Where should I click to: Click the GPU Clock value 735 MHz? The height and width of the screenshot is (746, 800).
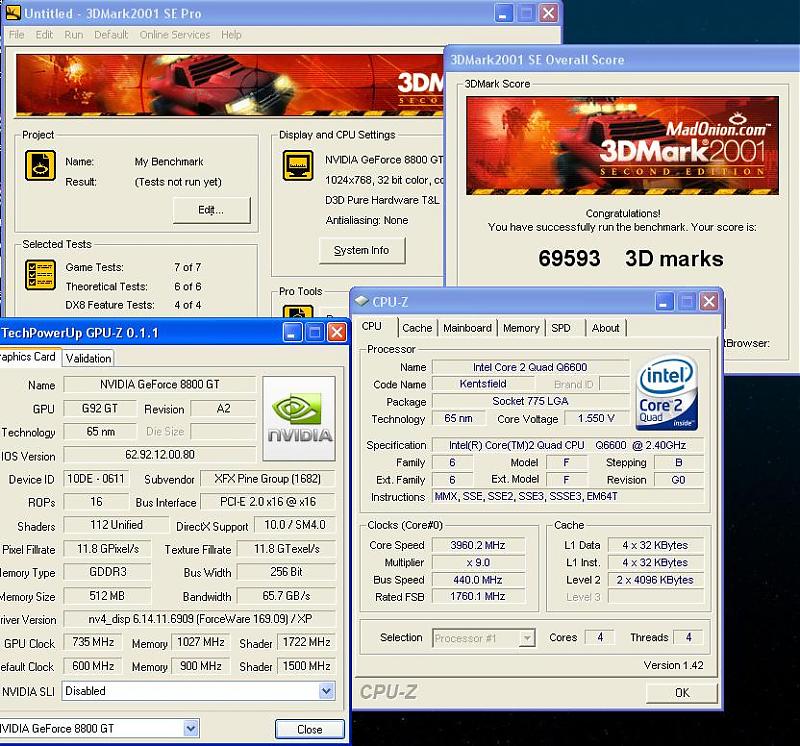(93, 642)
